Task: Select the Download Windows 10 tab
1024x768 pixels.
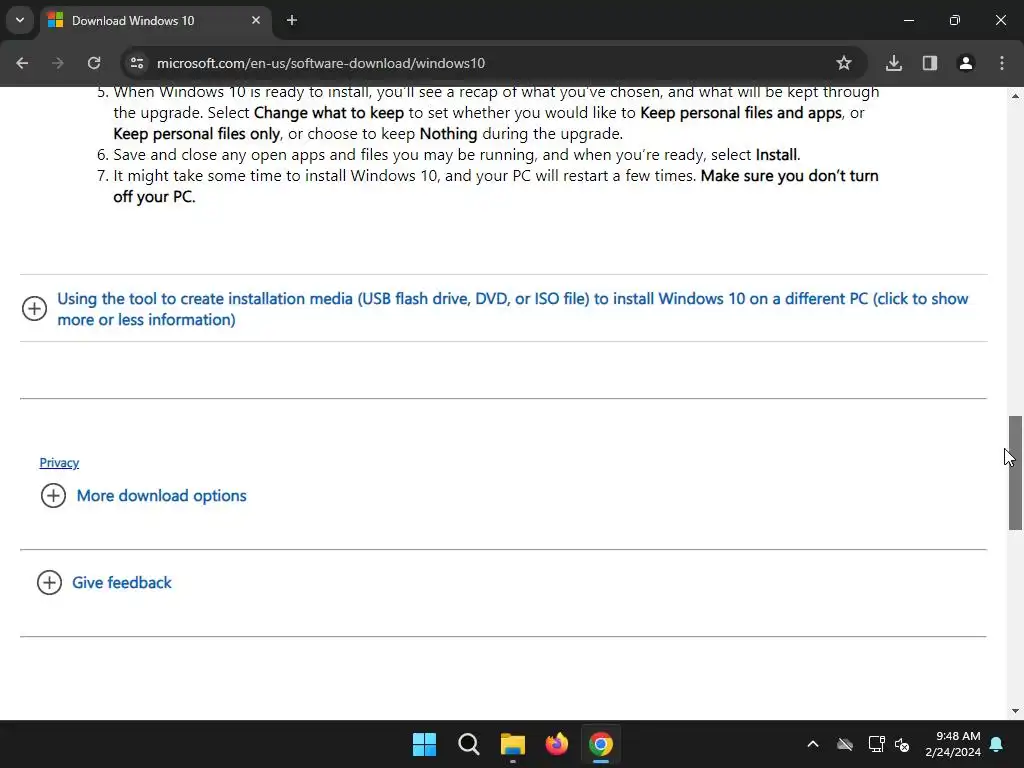Action: click(x=155, y=20)
